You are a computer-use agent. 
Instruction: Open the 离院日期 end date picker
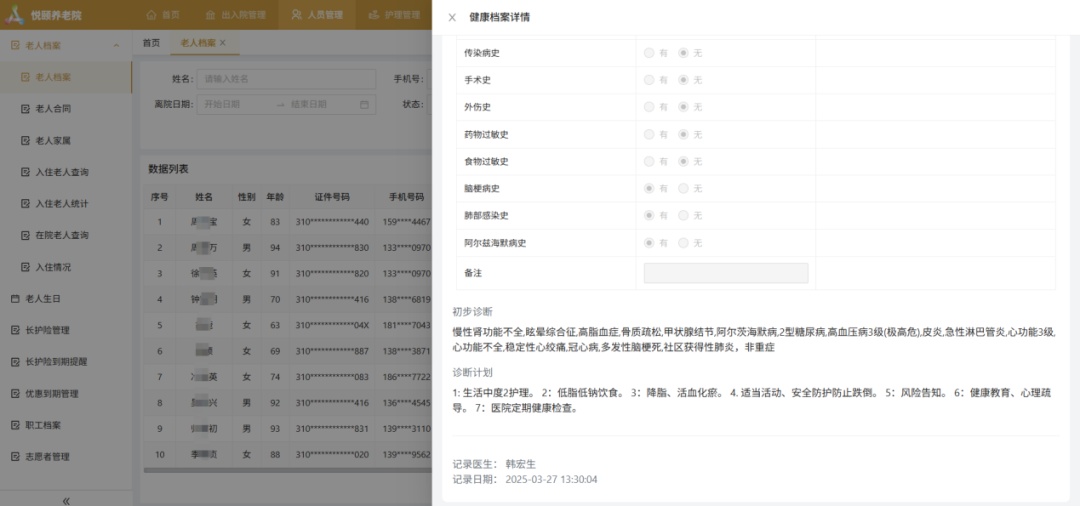[x=320, y=104]
